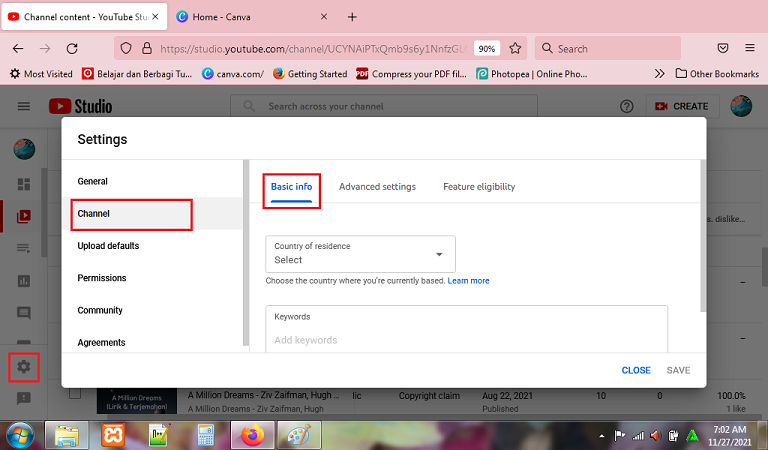This screenshot has height=450, width=768.
Task: Open Learn more link under country
Action: click(x=468, y=281)
